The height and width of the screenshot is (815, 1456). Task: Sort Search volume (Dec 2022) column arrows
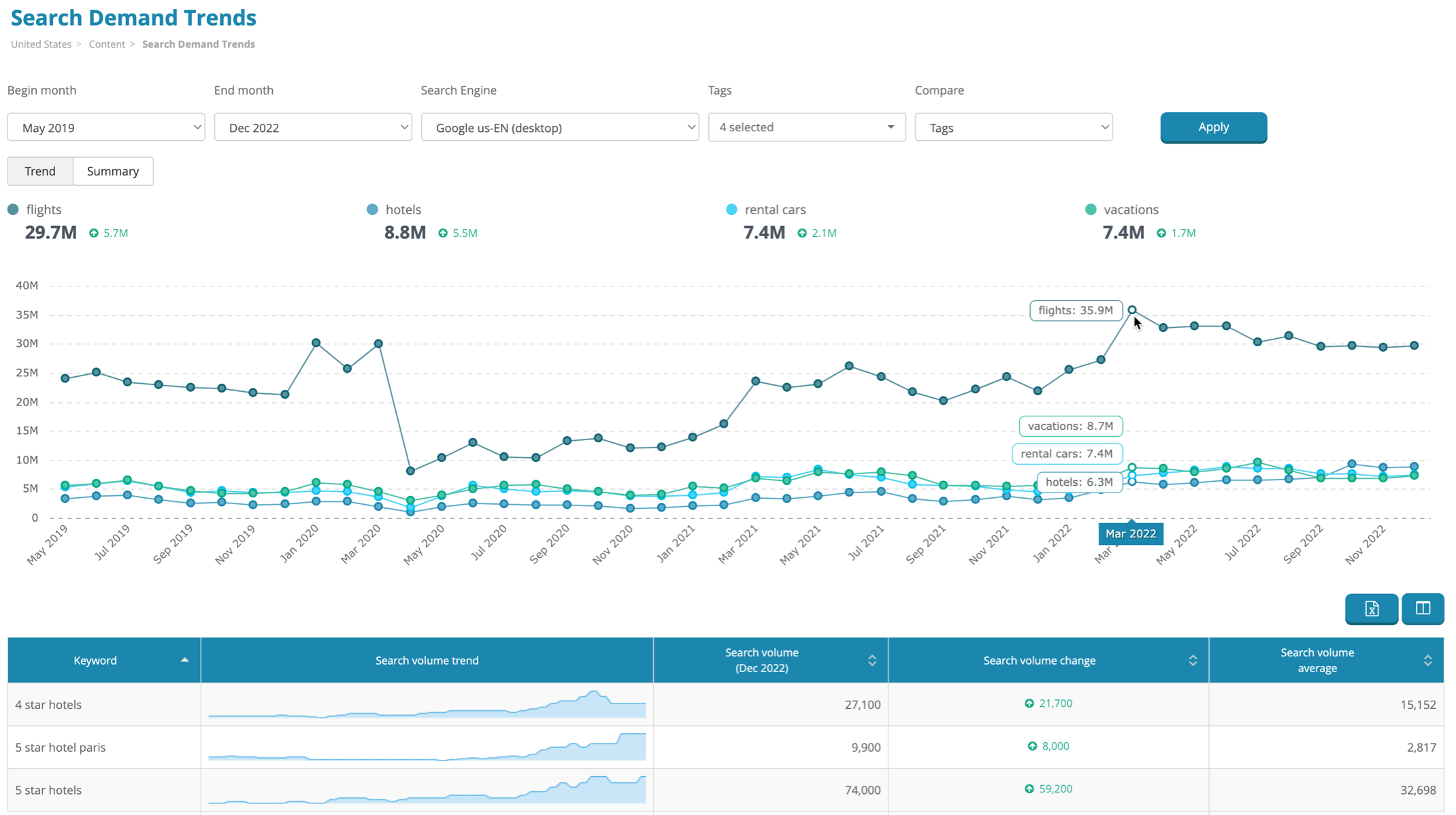(872, 660)
